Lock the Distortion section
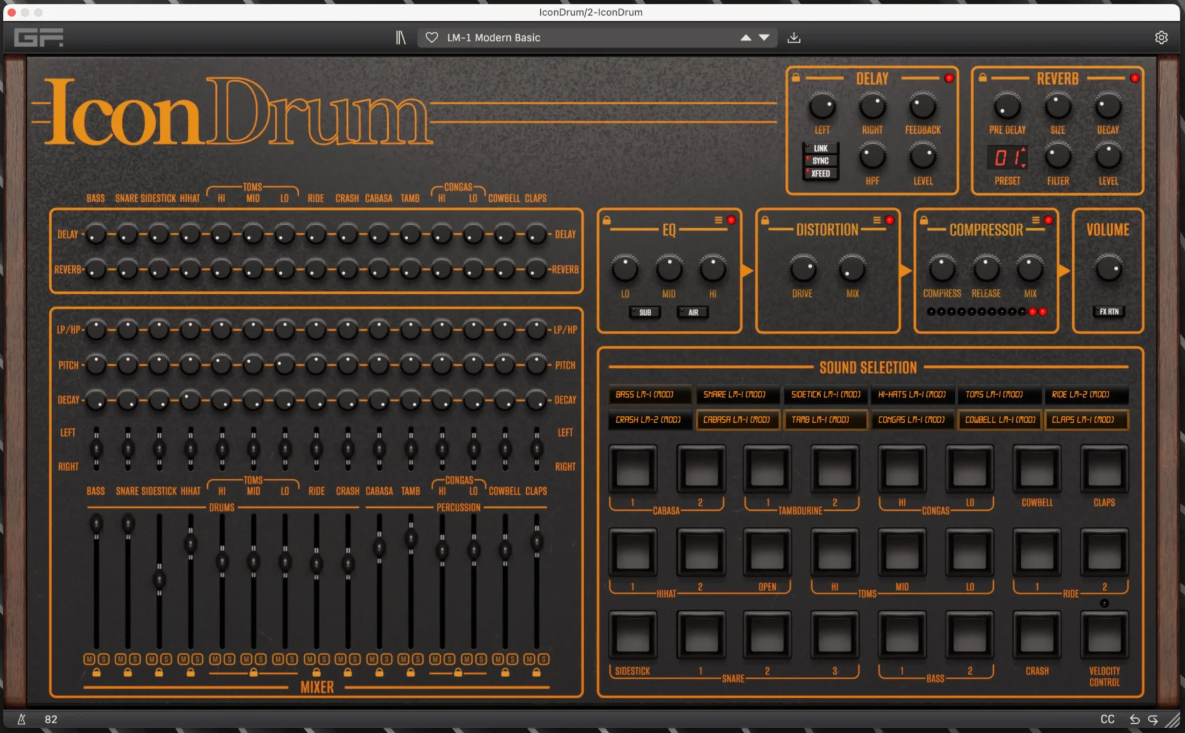Screen dimensions: 1185x733 [x=765, y=220]
